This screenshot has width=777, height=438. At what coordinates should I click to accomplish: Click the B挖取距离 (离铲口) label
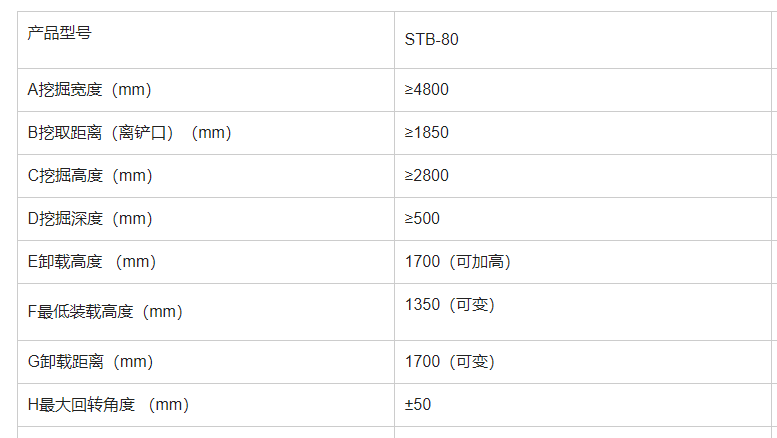129,133
